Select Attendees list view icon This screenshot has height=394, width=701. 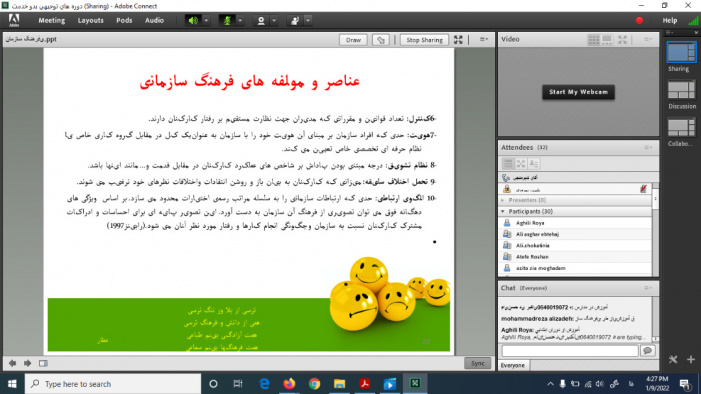[507, 163]
